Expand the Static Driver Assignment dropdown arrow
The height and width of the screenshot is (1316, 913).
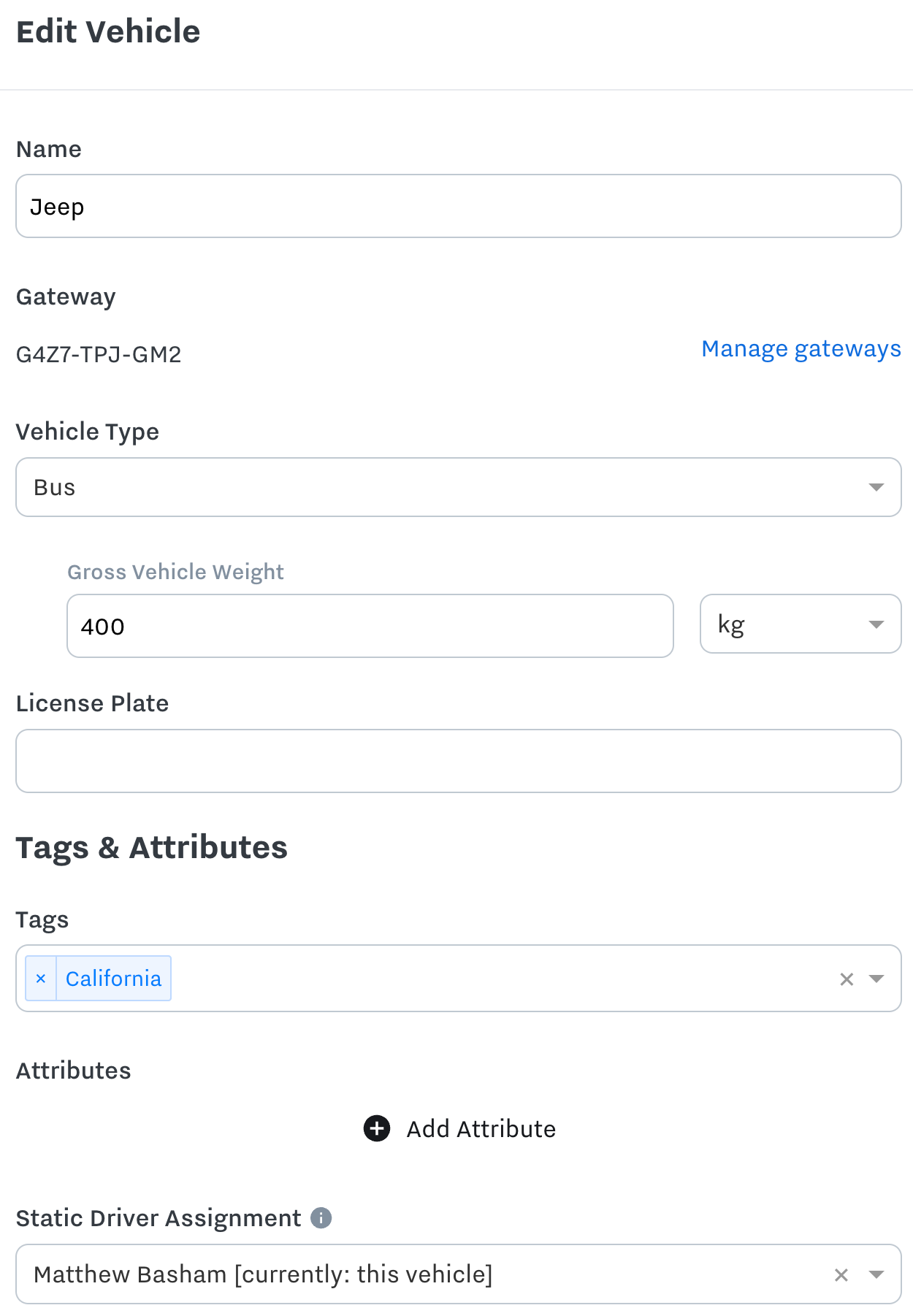point(876,1274)
